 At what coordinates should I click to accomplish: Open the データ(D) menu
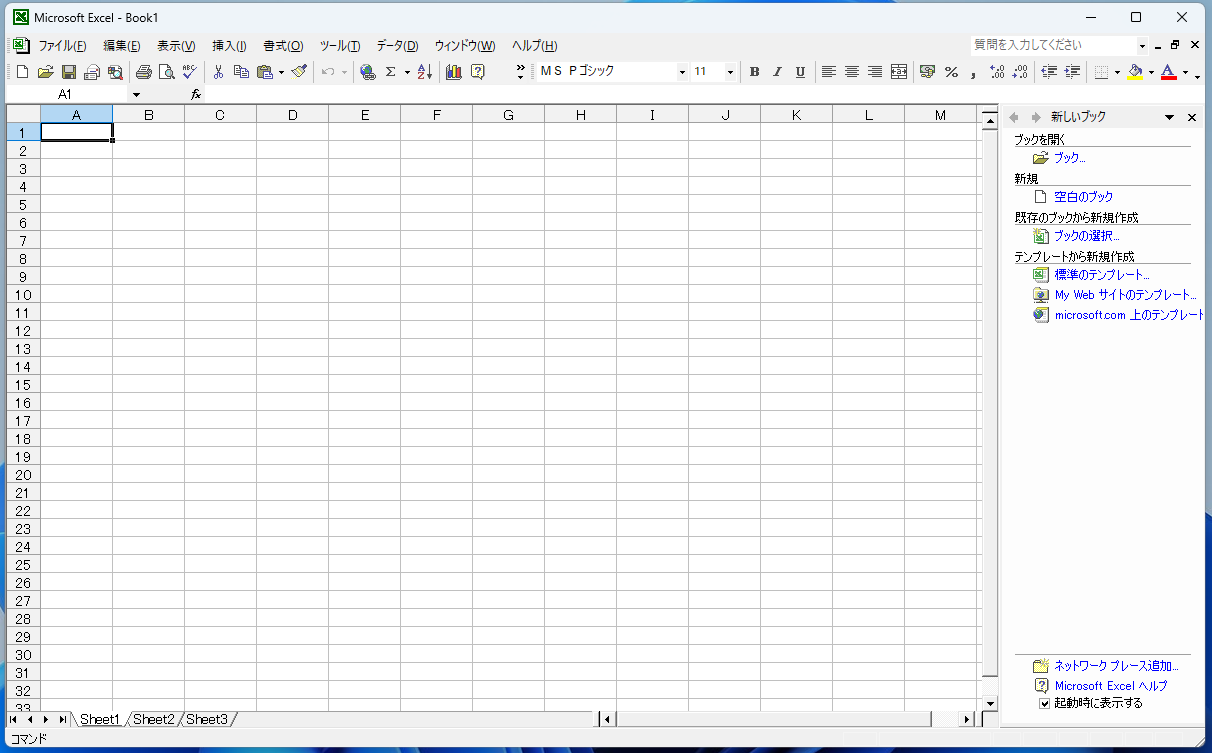397,46
